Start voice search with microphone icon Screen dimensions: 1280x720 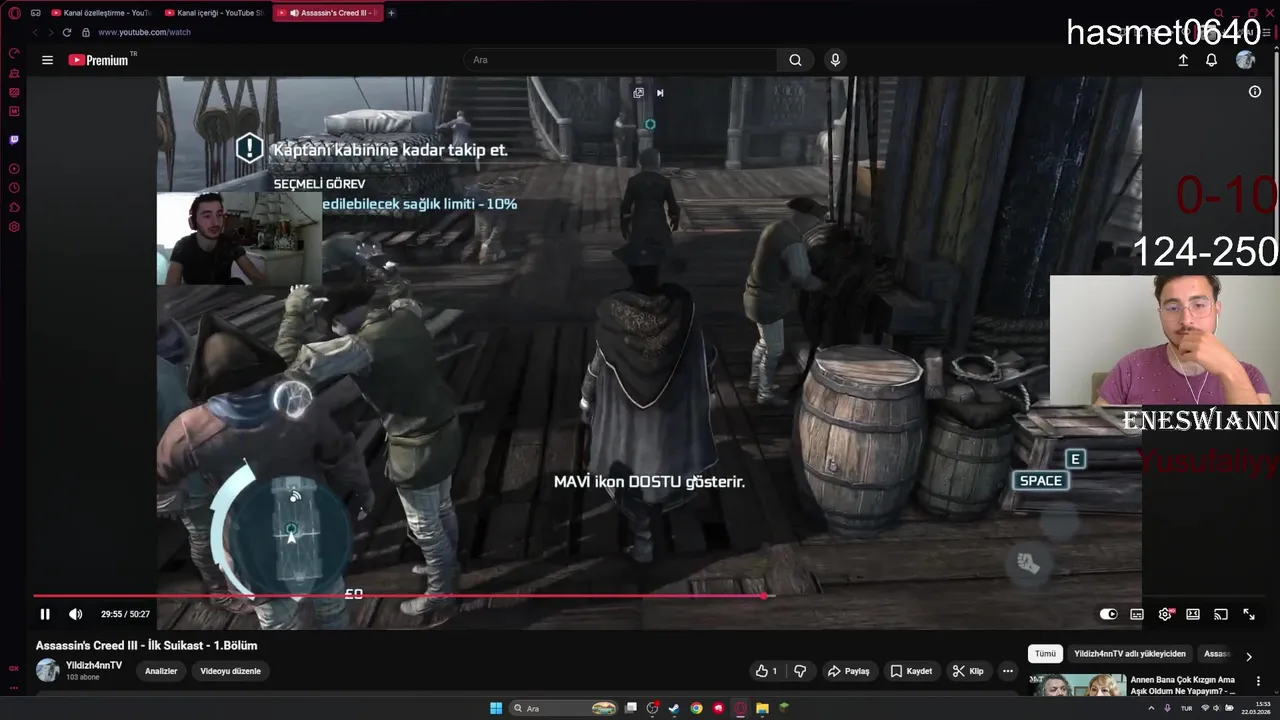tap(835, 60)
